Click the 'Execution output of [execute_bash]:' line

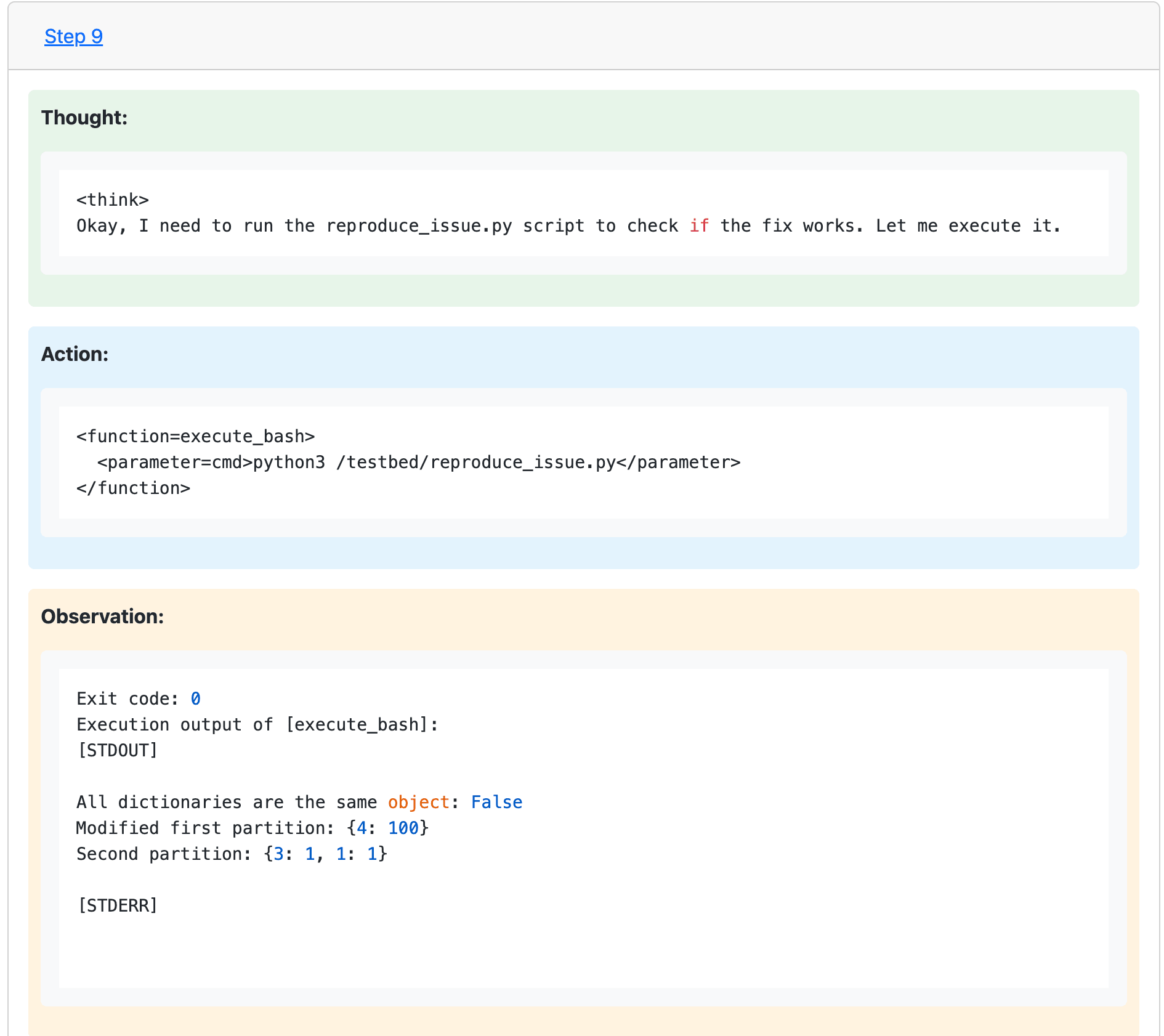coord(257,725)
